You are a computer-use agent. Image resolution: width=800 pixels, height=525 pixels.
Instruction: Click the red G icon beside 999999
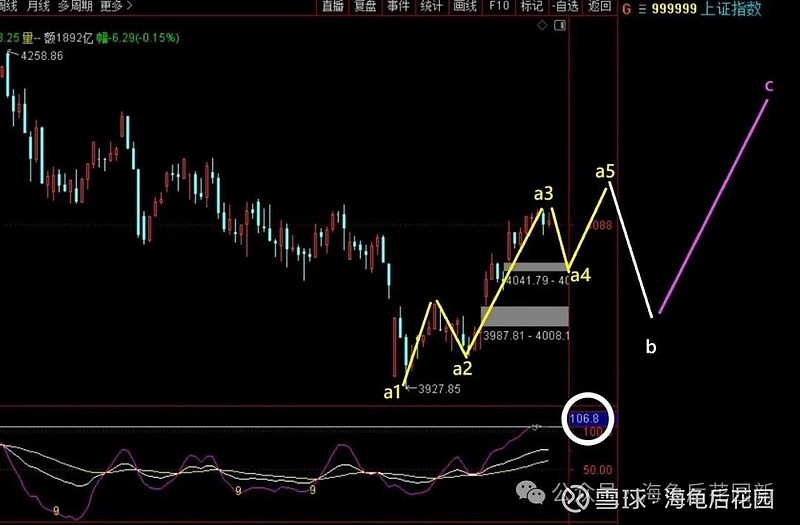[627, 9]
